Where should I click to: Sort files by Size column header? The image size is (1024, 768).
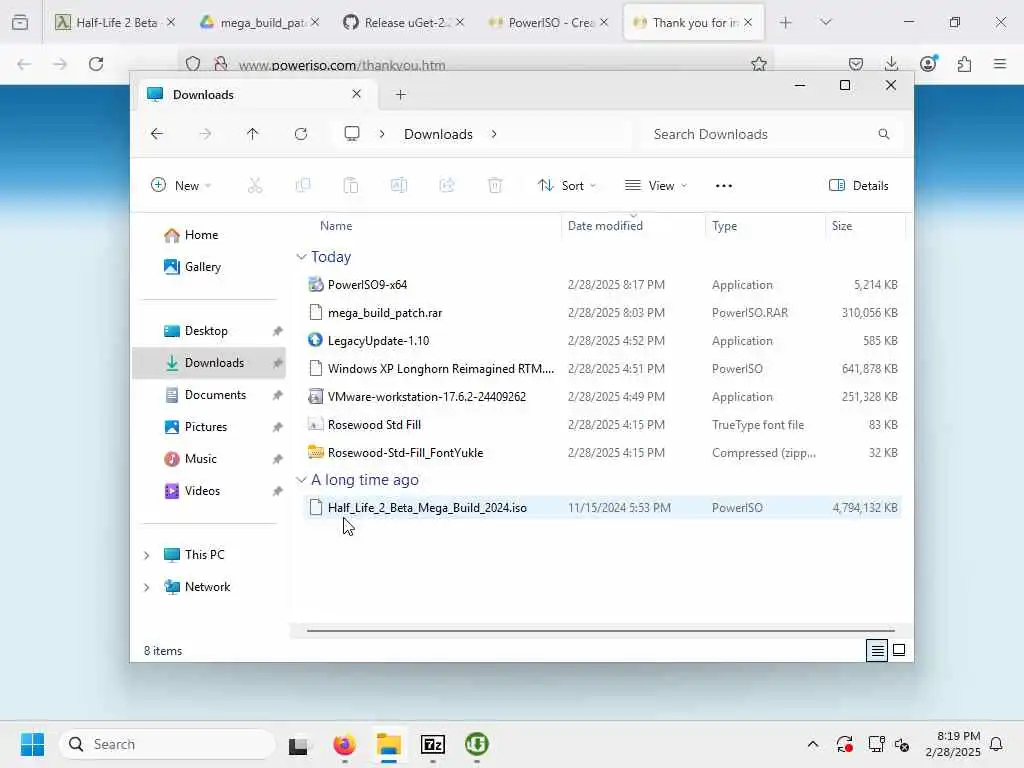click(842, 226)
